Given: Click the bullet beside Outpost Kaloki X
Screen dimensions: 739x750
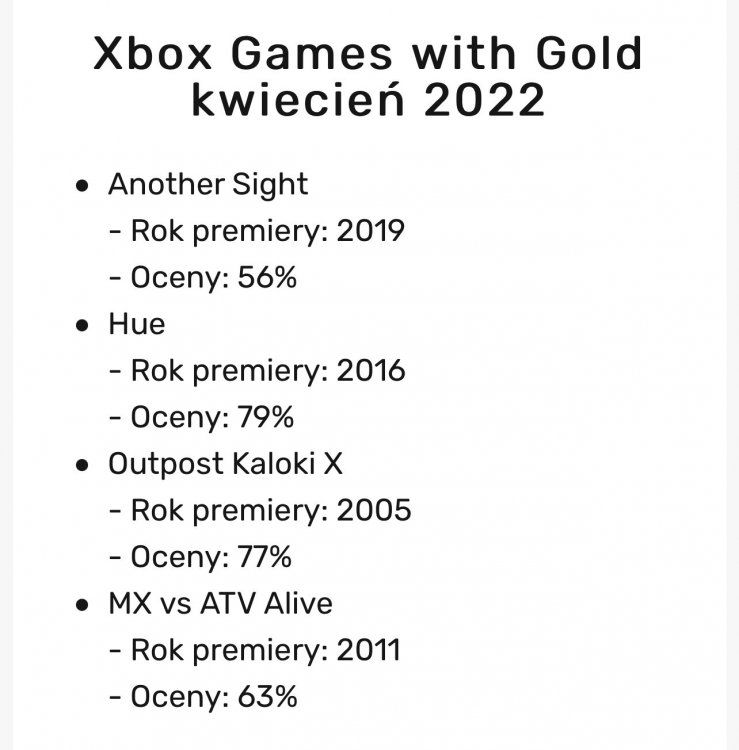Looking at the screenshot, I should [84, 466].
